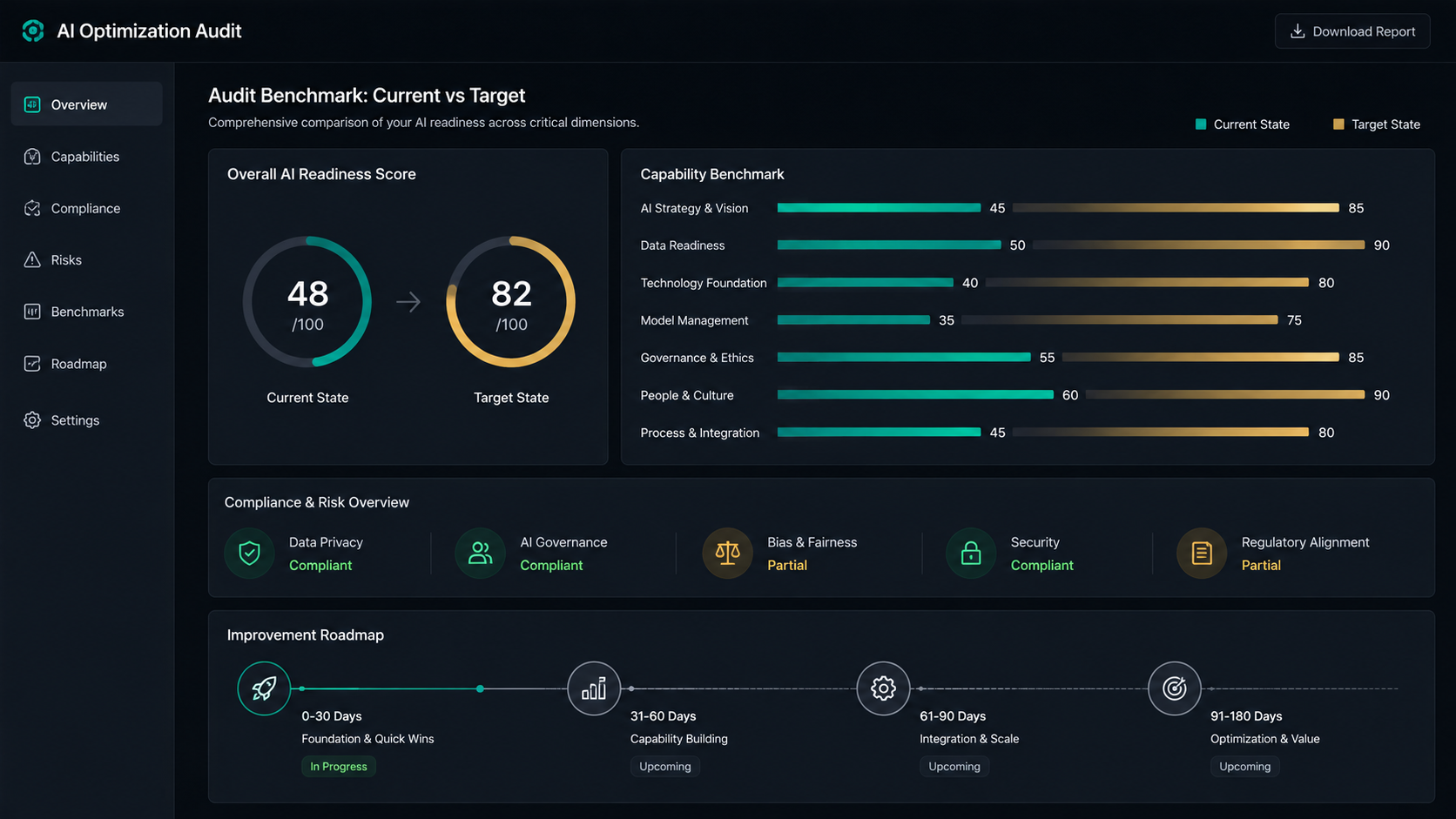Screen dimensions: 1456x819
Task: Click the Security Compliant status
Action: [1042, 566]
